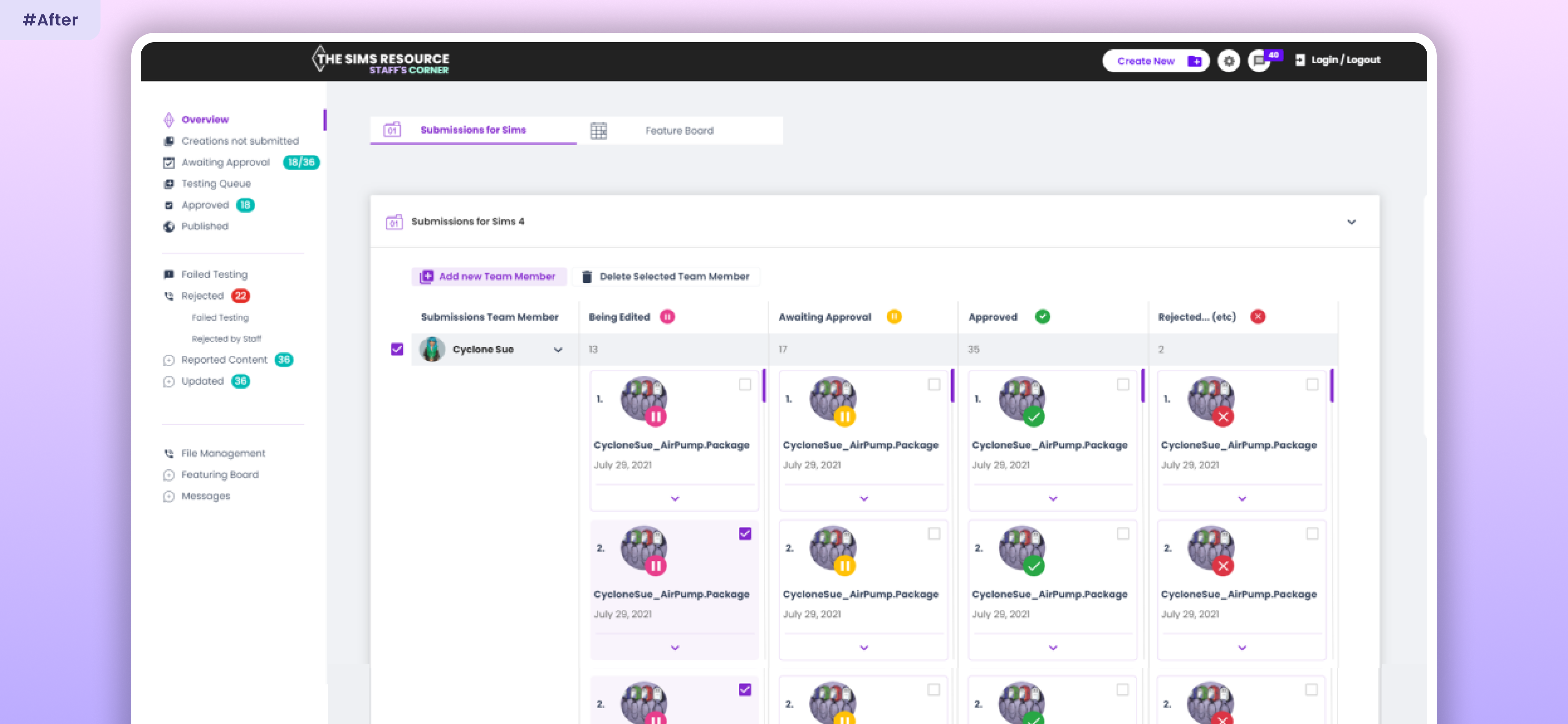Uncheck second Being Edited card checkbox
The height and width of the screenshot is (724, 1568).
(744, 533)
